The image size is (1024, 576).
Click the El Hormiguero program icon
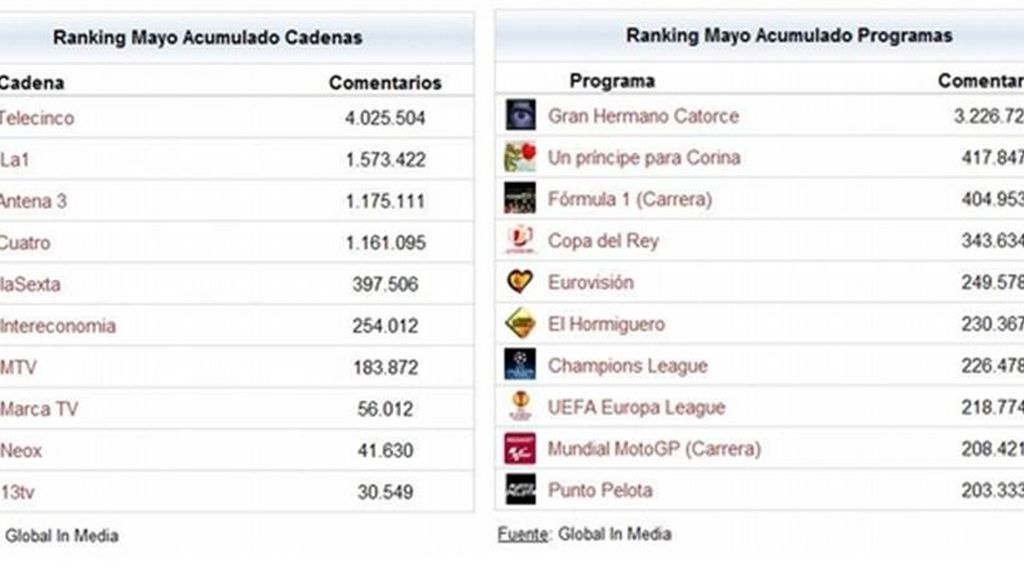[520, 323]
